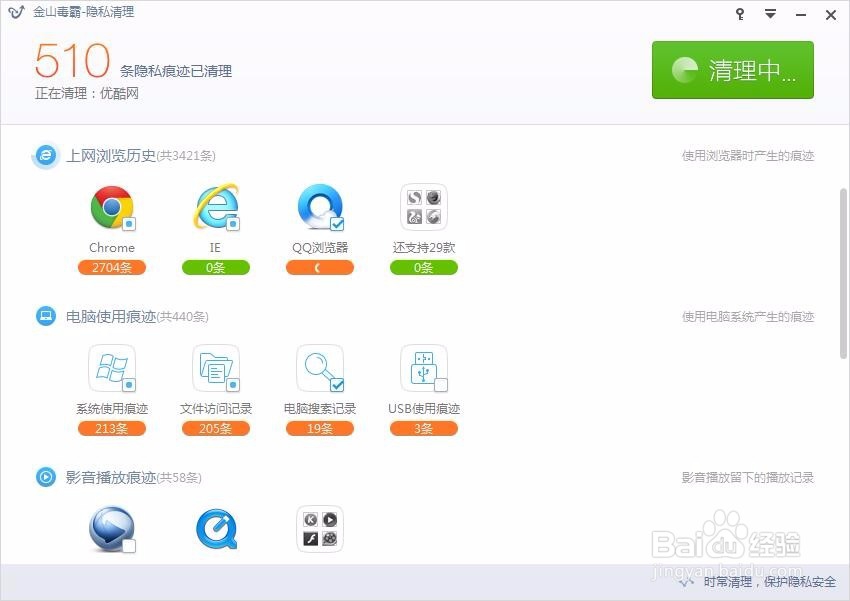Image resolution: width=850 pixels, height=601 pixels.
Task: Check the USB使用痕迹 checkbox
Action: click(x=441, y=385)
